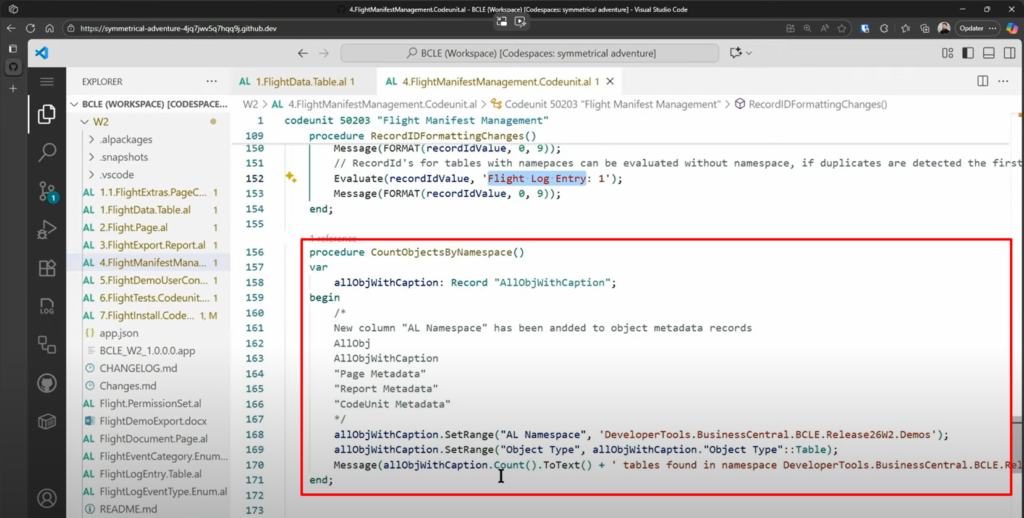
Task: Click the sparkle code action icon at line 152
Action: pos(291,178)
